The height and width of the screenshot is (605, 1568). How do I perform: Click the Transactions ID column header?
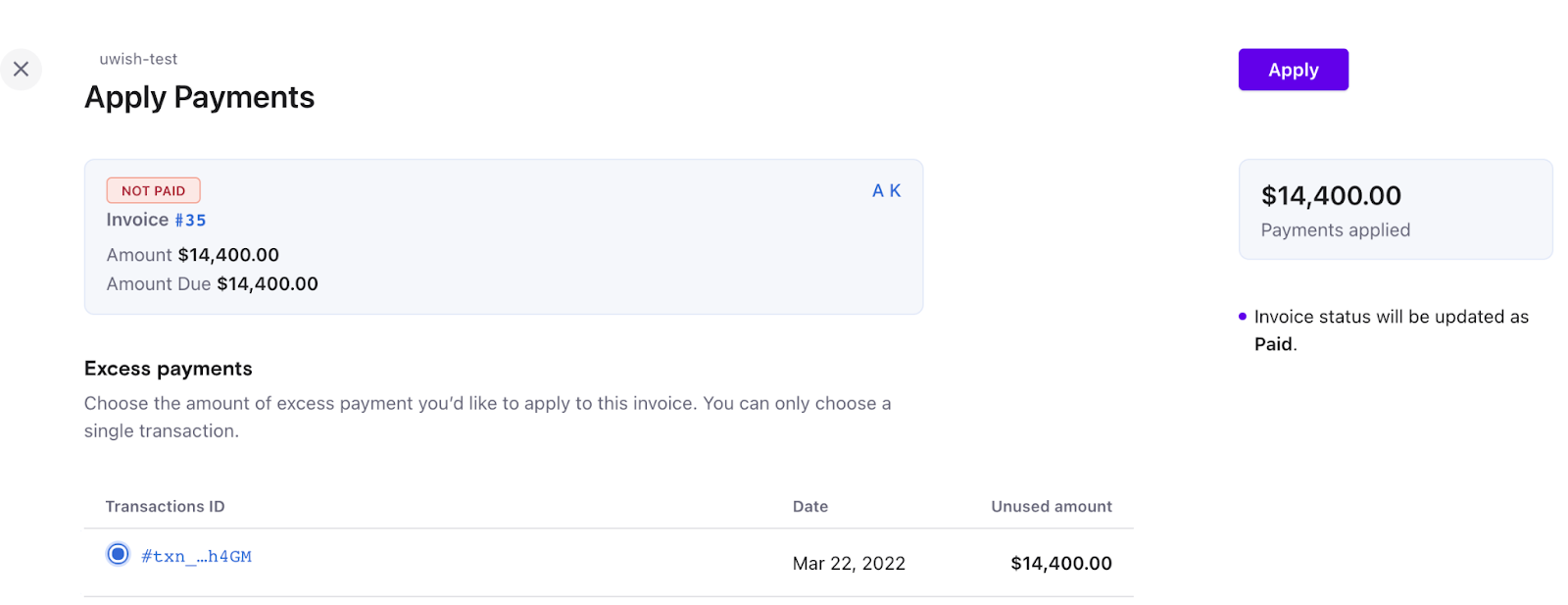tap(165, 507)
